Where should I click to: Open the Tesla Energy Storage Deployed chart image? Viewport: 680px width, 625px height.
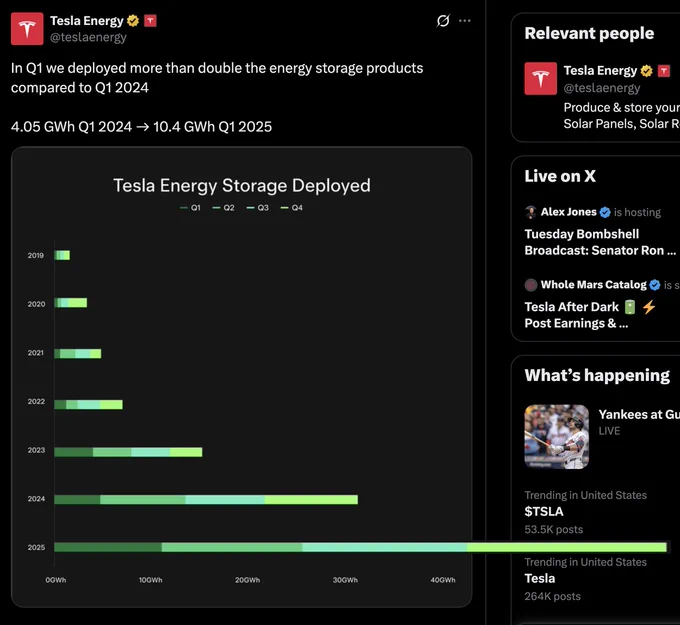pos(242,377)
